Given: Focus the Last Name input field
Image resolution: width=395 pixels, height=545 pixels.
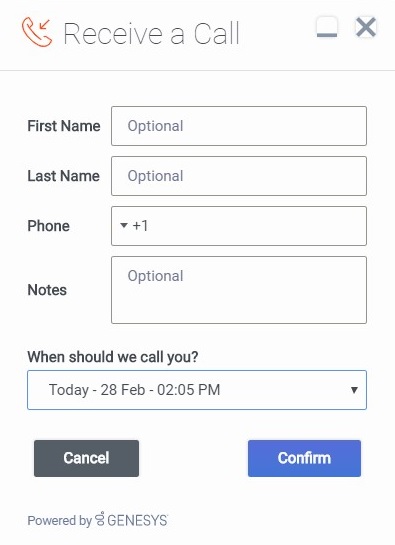Looking at the screenshot, I should click(x=239, y=176).
